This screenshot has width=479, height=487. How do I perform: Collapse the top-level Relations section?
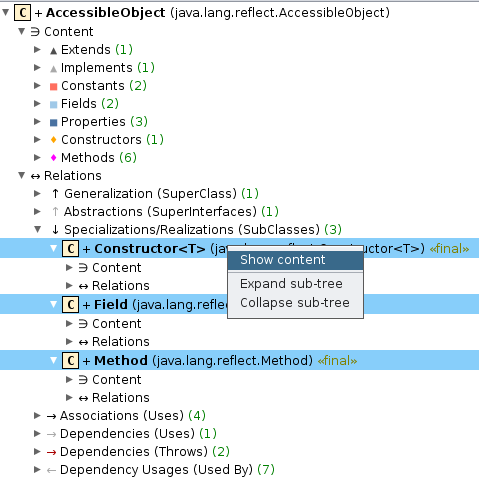click(x=22, y=175)
